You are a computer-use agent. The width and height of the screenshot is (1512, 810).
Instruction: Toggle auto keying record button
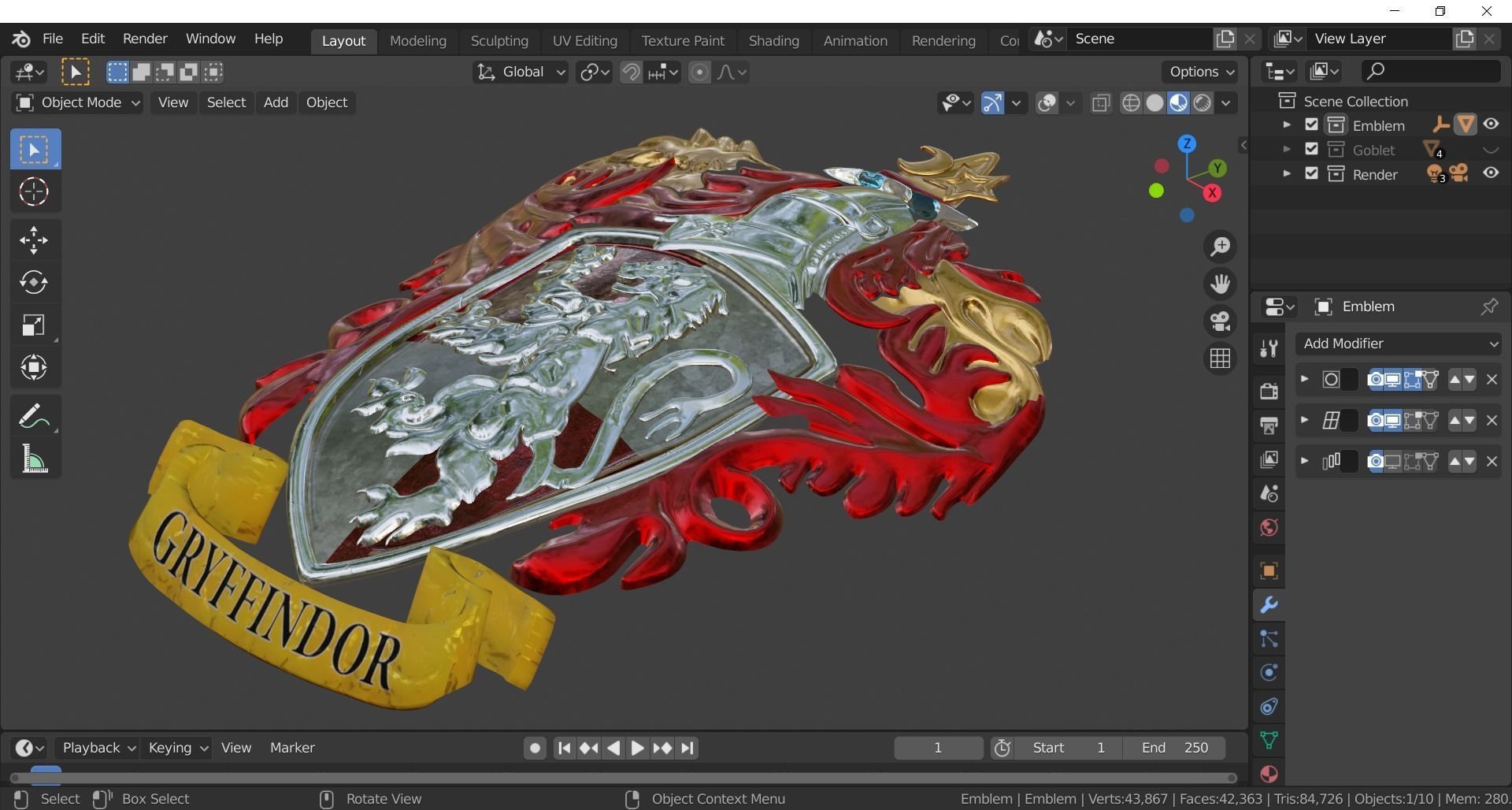pos(535,748)
